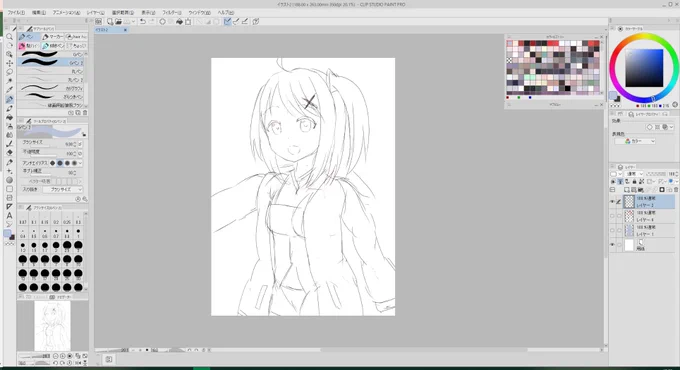
Task: Open the blending mode dropdown in Layer panel
Action: click(x=635, y=174)
